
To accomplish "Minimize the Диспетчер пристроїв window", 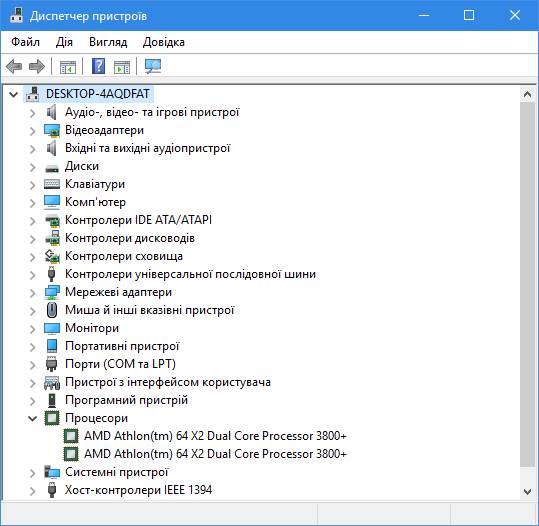I will point(424,15).
